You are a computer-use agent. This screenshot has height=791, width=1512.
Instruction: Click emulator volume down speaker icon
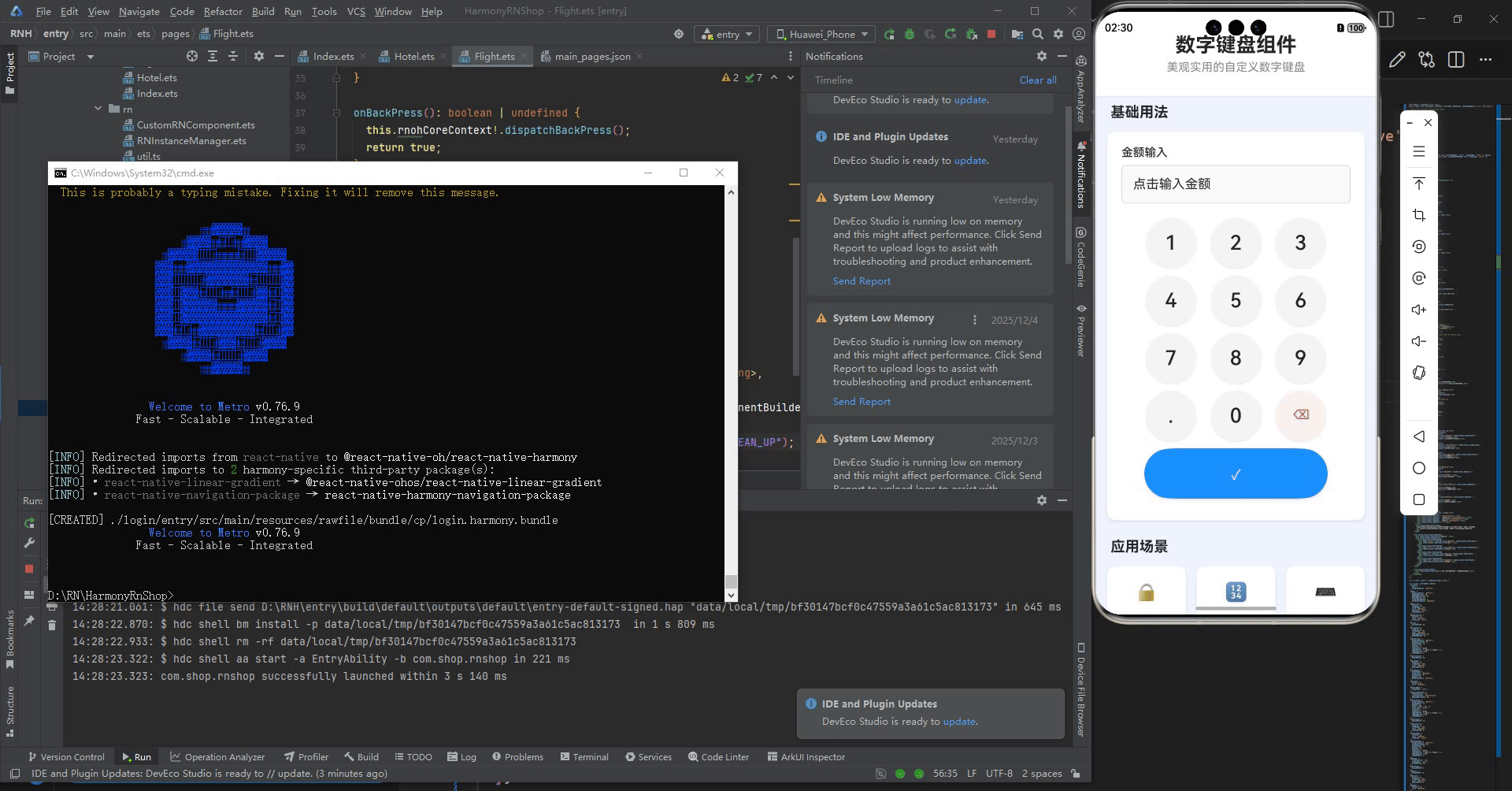(1419, 341)
